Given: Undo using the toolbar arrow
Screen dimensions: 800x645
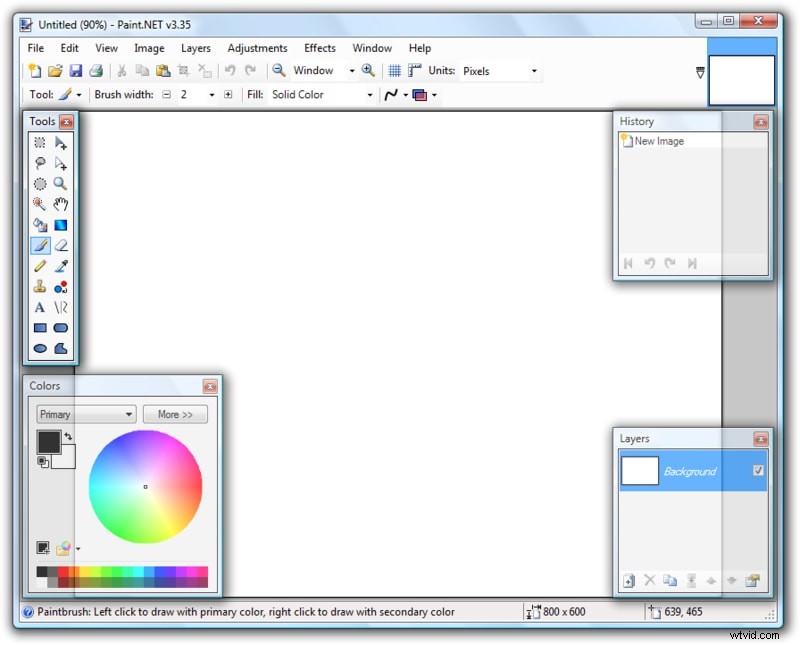Looking at the screenshot, I should pos(231,70).
